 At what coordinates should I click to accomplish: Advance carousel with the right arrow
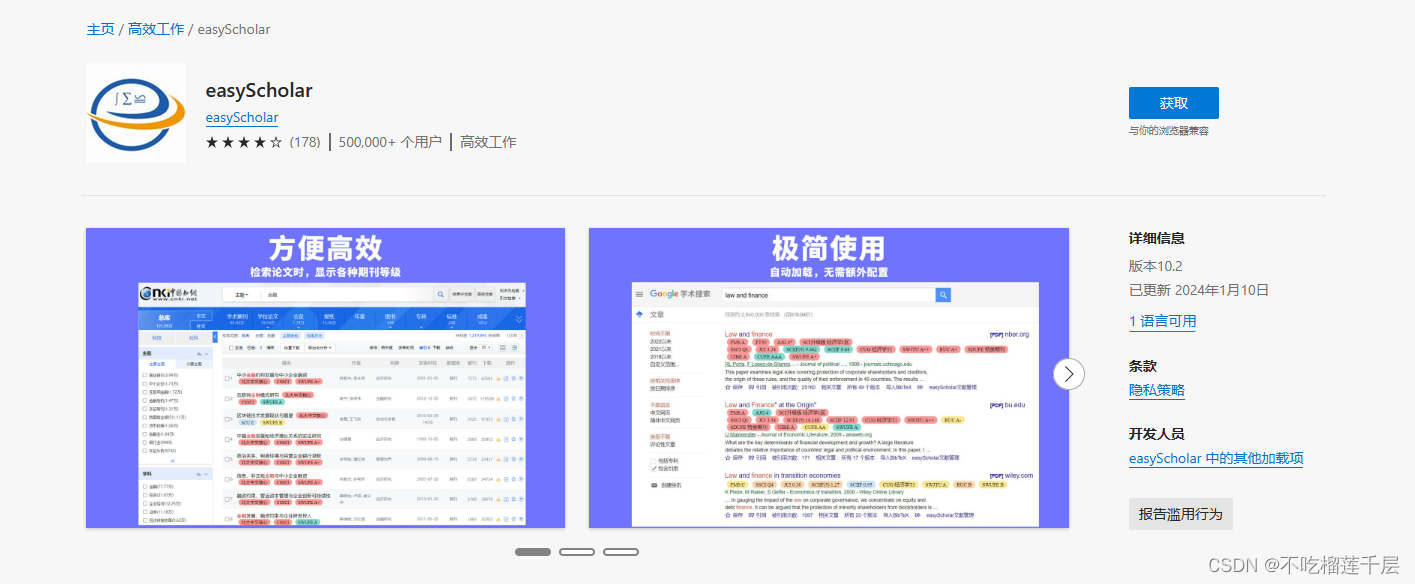click(1069, 374)
